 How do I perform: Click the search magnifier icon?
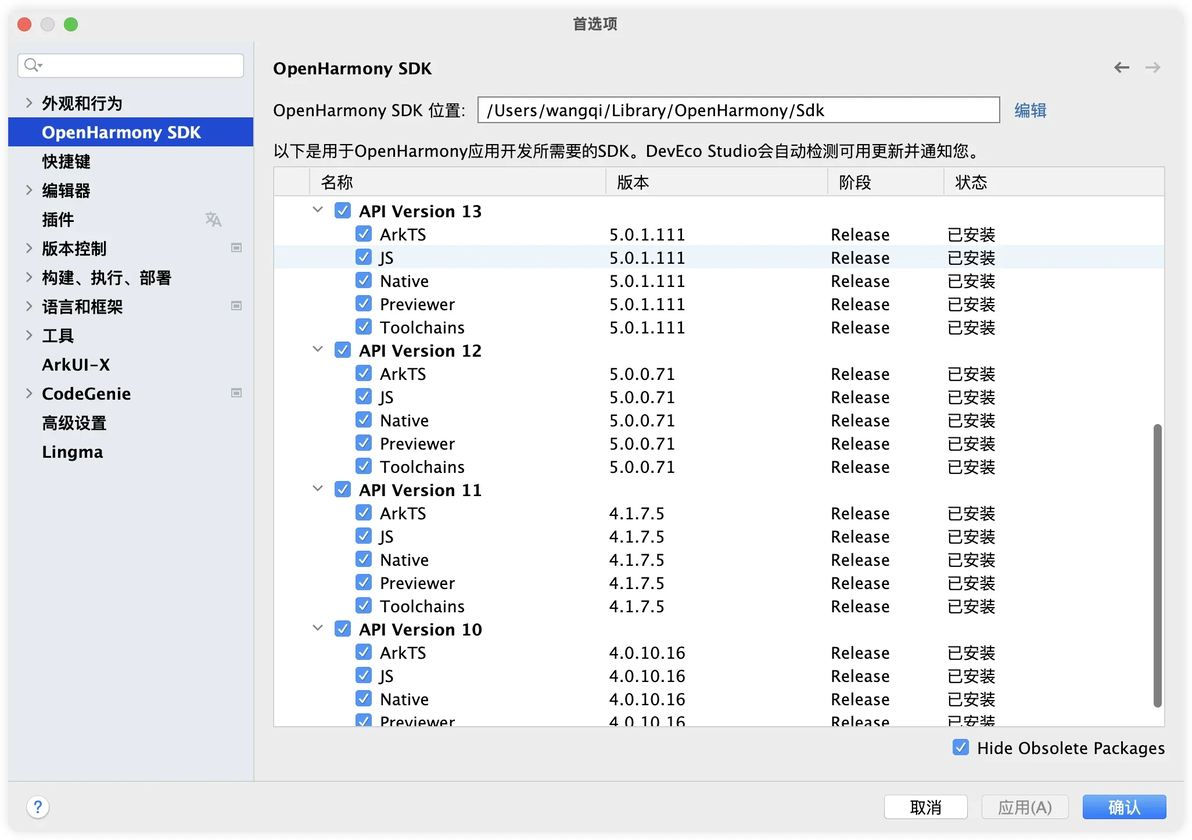pyautogui.click(x=32, y=65)
